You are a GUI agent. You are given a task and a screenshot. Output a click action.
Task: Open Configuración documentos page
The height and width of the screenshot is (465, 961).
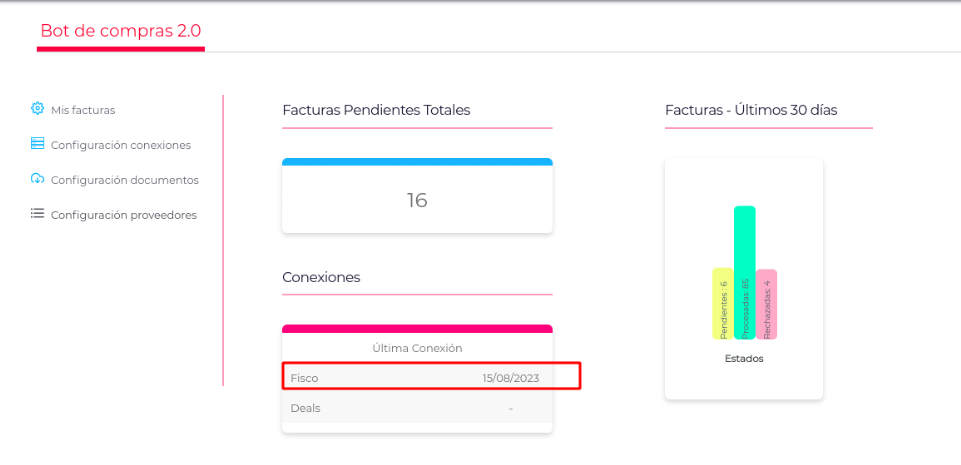click(124, 180)
